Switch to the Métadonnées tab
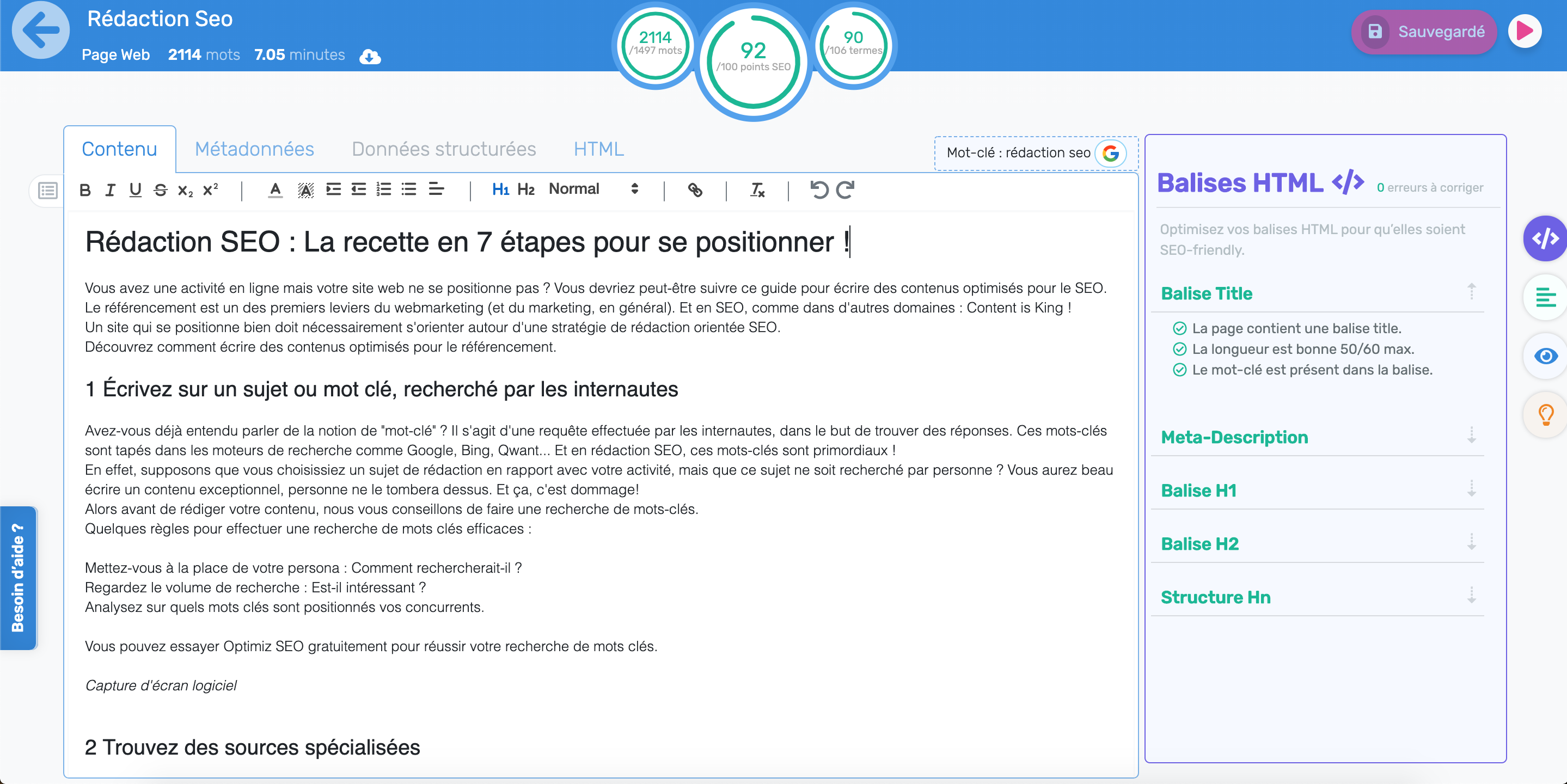This screenshot has height=784, width=1567. (254, 149)
